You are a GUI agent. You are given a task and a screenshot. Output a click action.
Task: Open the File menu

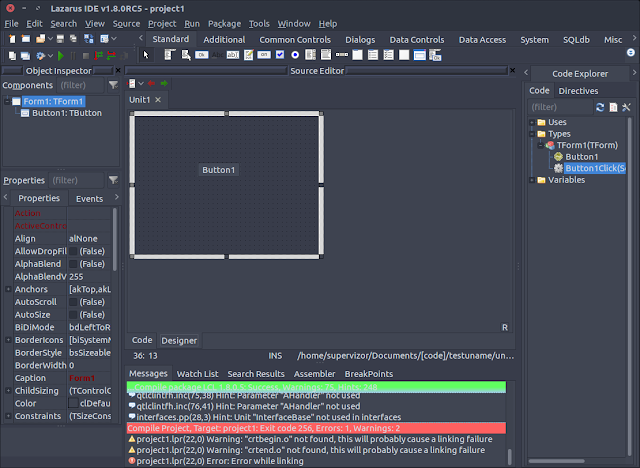11,24
